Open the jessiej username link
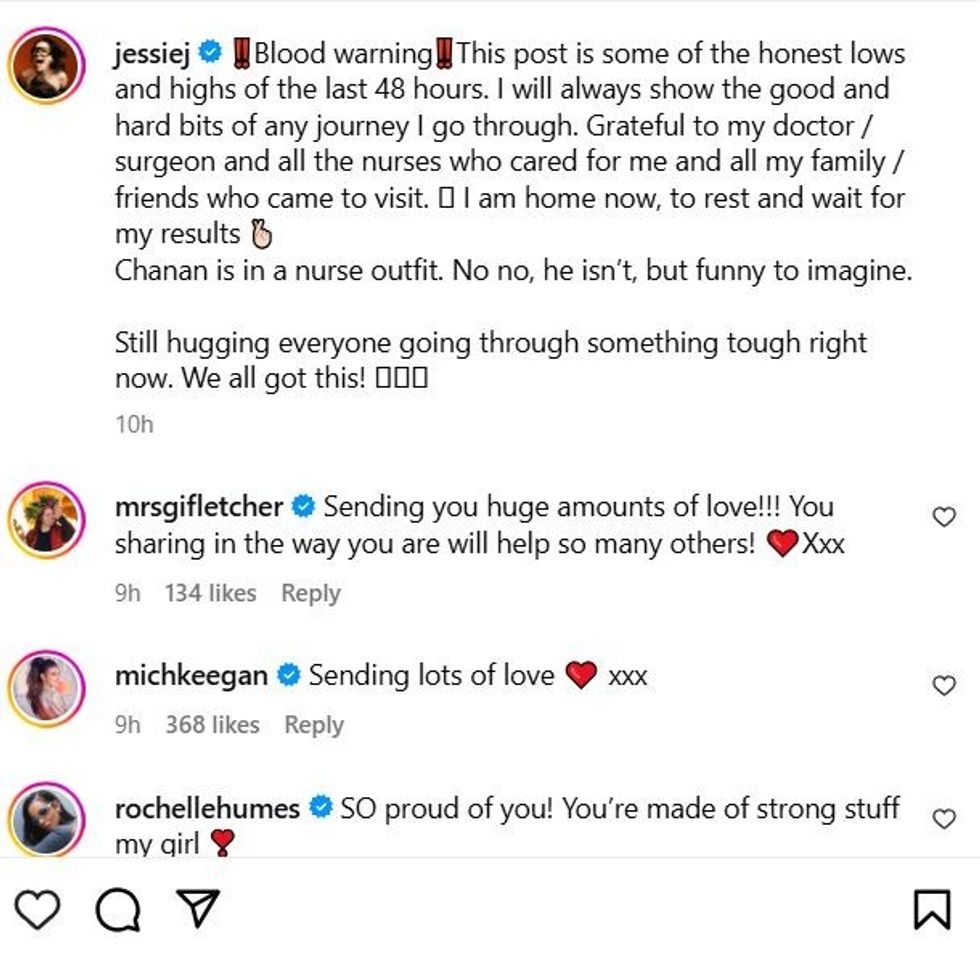Viewport: 980px width, 954px height. (152, 52)
